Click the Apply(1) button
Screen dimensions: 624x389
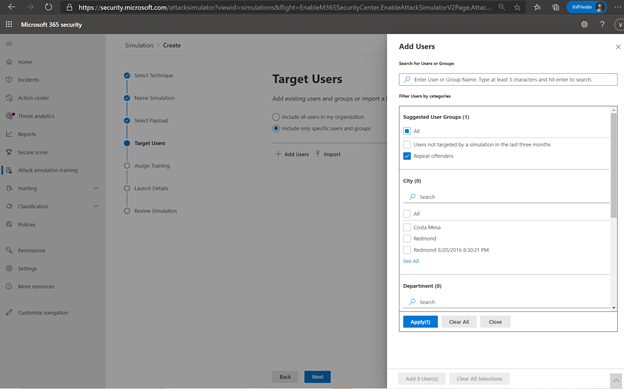(420, 322)
